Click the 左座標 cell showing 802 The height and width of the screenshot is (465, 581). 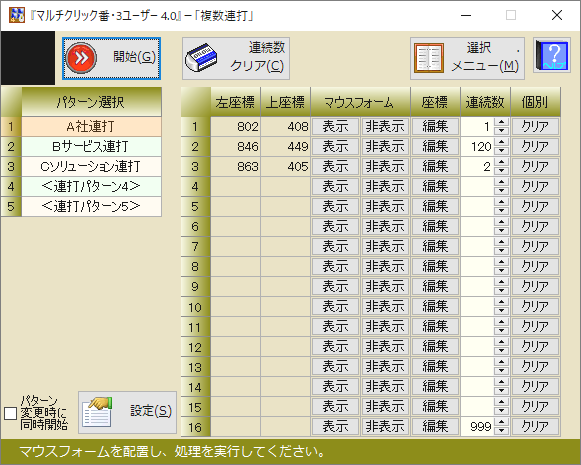click(236, 127)
